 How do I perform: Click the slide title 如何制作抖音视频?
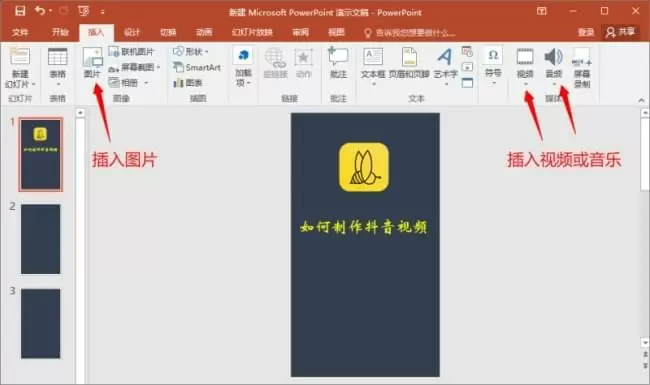click(364, 227)
